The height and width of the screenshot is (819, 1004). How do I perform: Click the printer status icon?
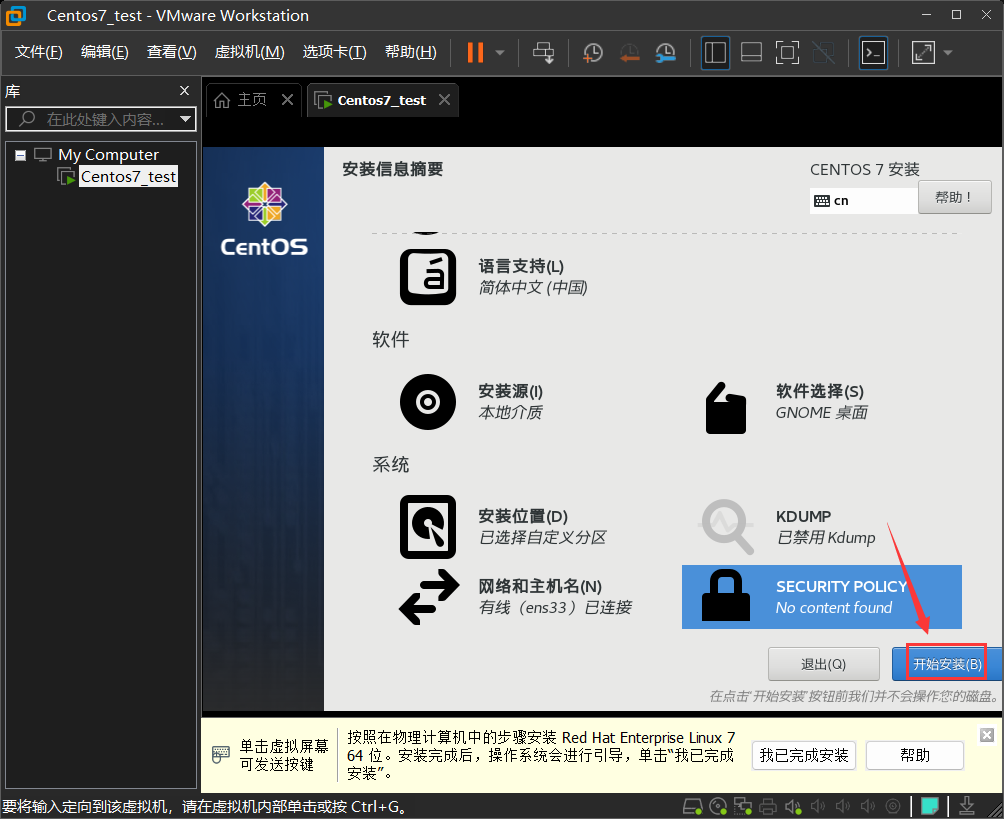[x=768, y=806]
